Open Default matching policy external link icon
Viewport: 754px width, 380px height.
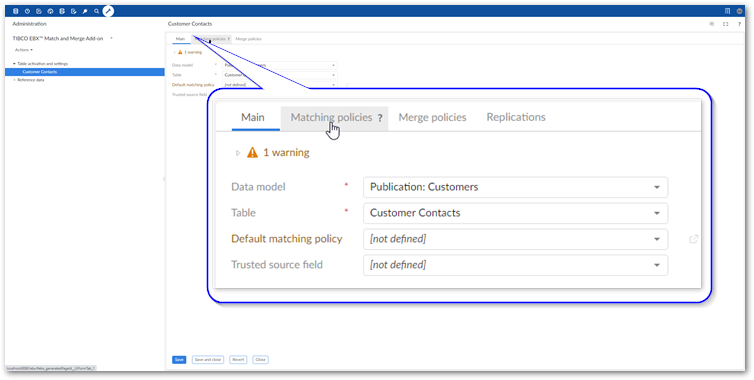tap(693, 239)
